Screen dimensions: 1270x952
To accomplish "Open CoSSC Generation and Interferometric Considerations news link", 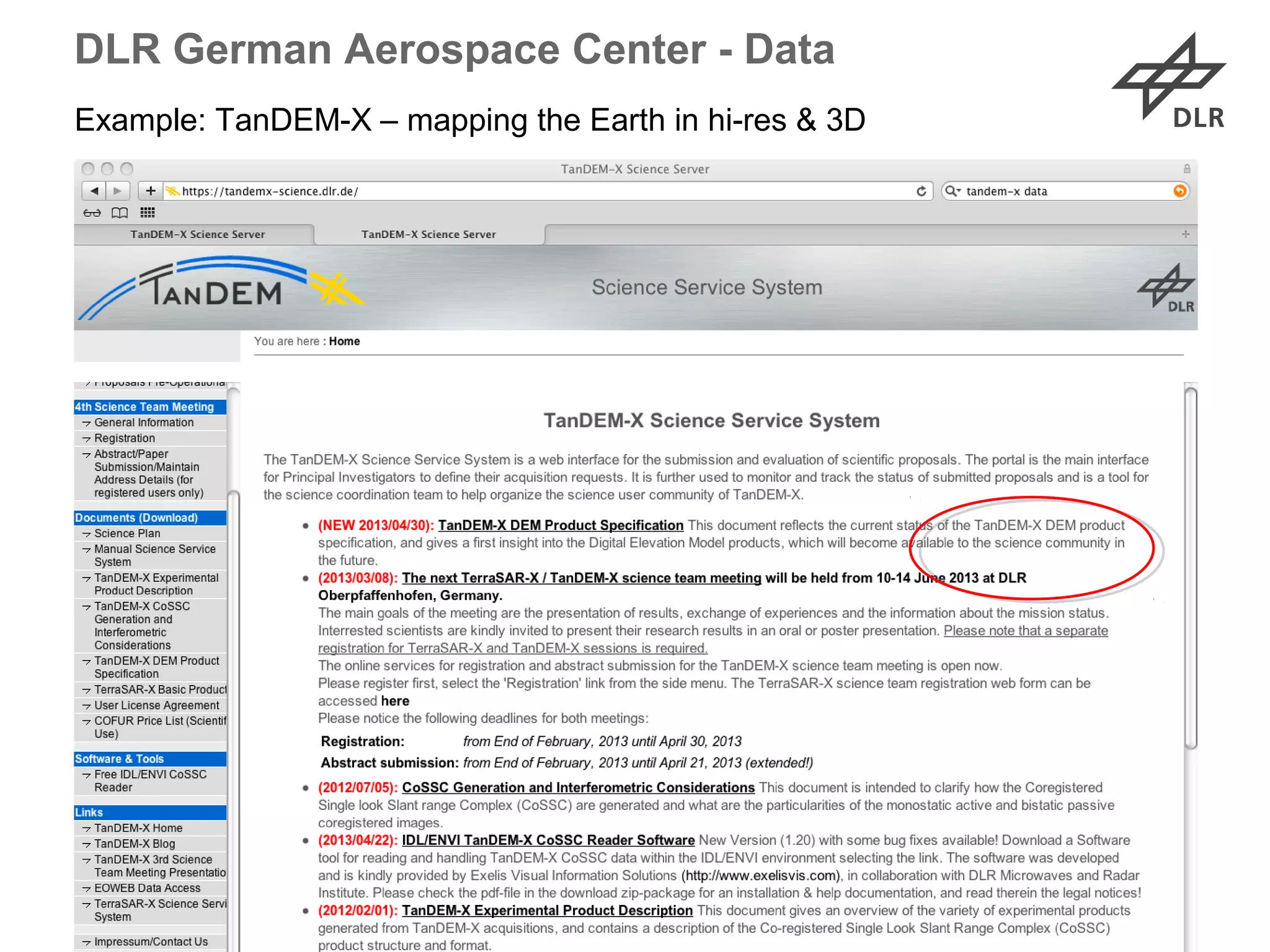I will pyautogui.click(x=578, y=788).
